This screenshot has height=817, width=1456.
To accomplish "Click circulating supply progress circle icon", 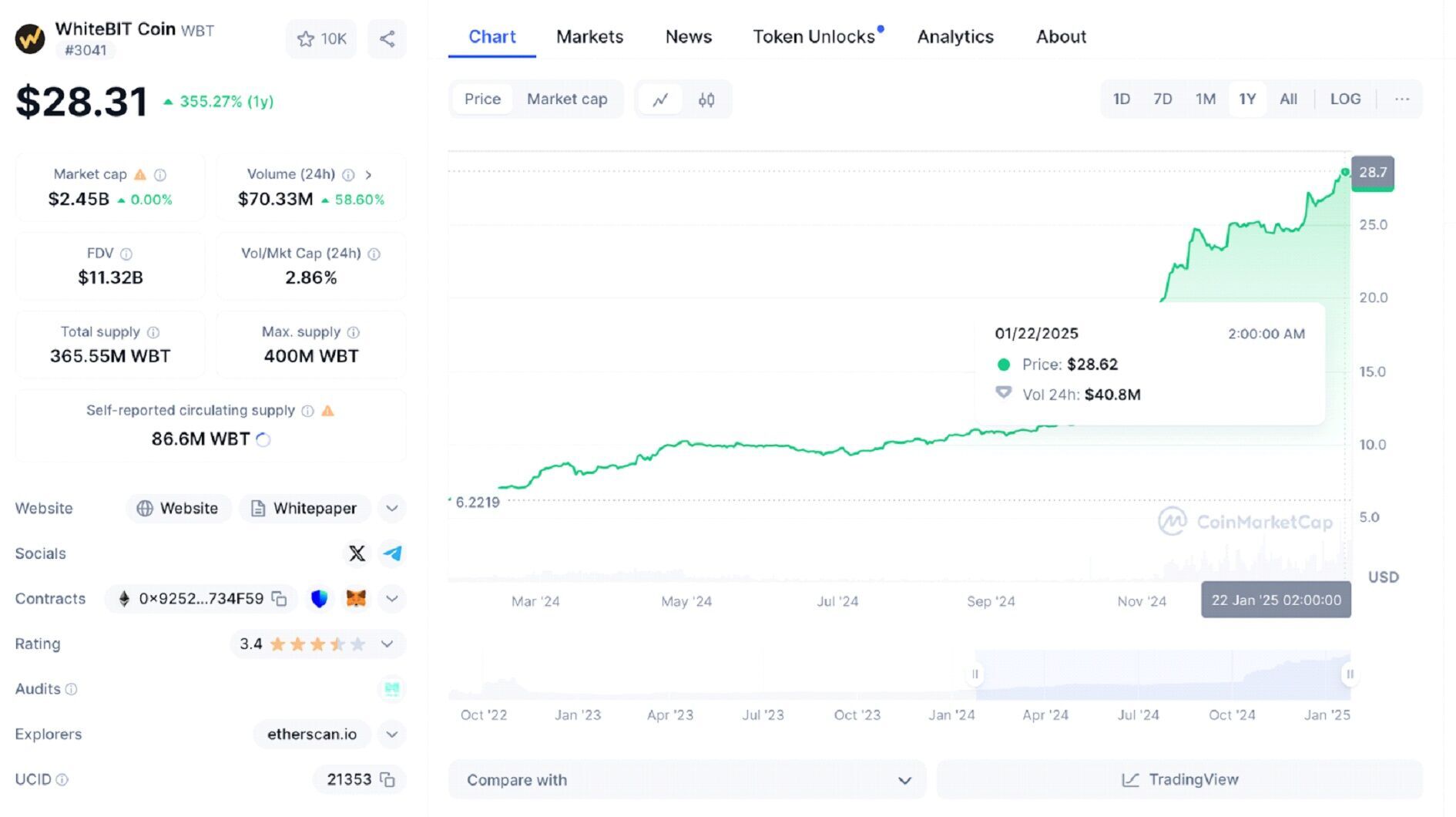I will pyautogui.click(x=263, y=439).
